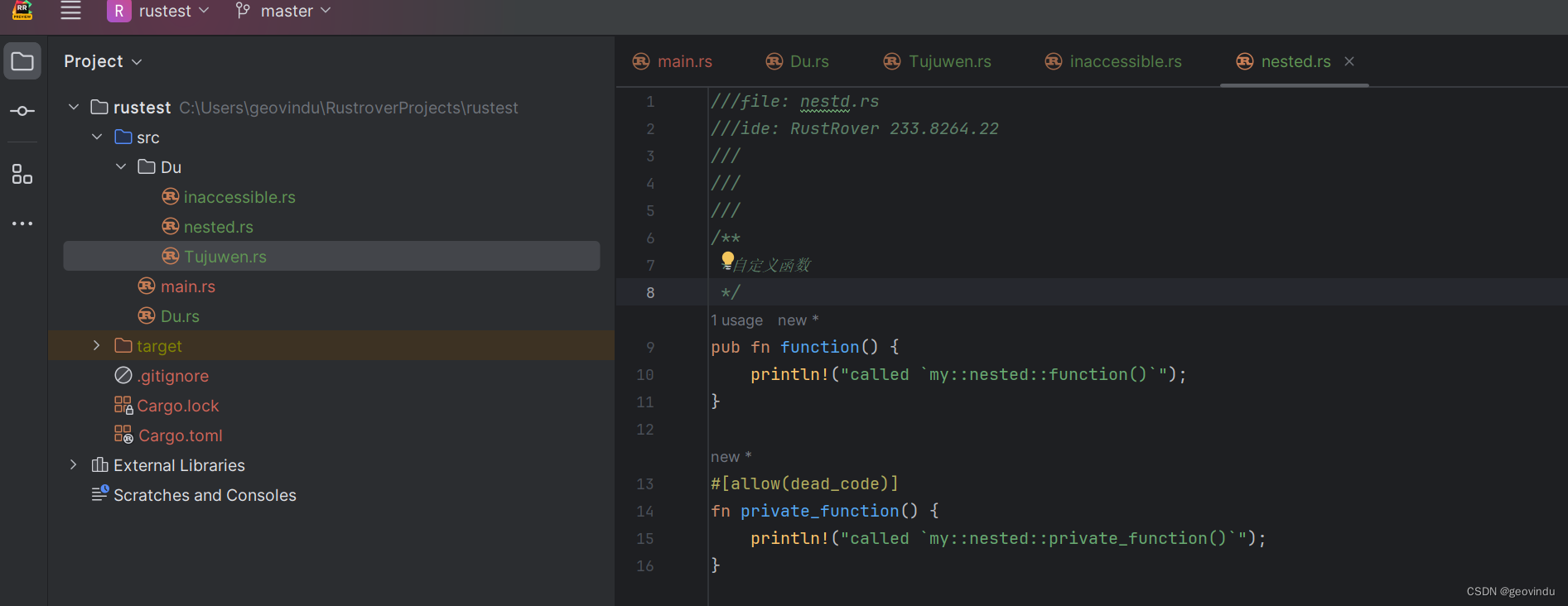1568x606 pixels.
Task: Click the Cargo.lock file icon
Action: click(123, 405)
